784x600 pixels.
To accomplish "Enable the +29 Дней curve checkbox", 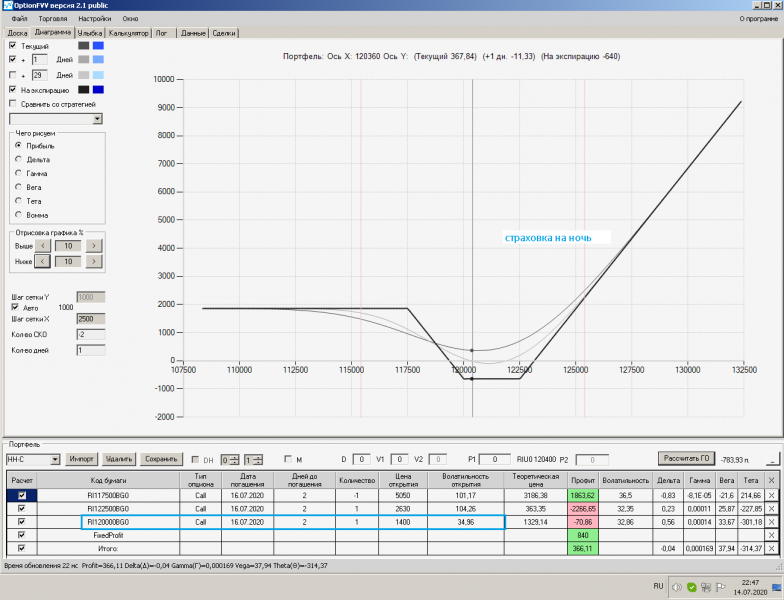I will coord(13,75).
